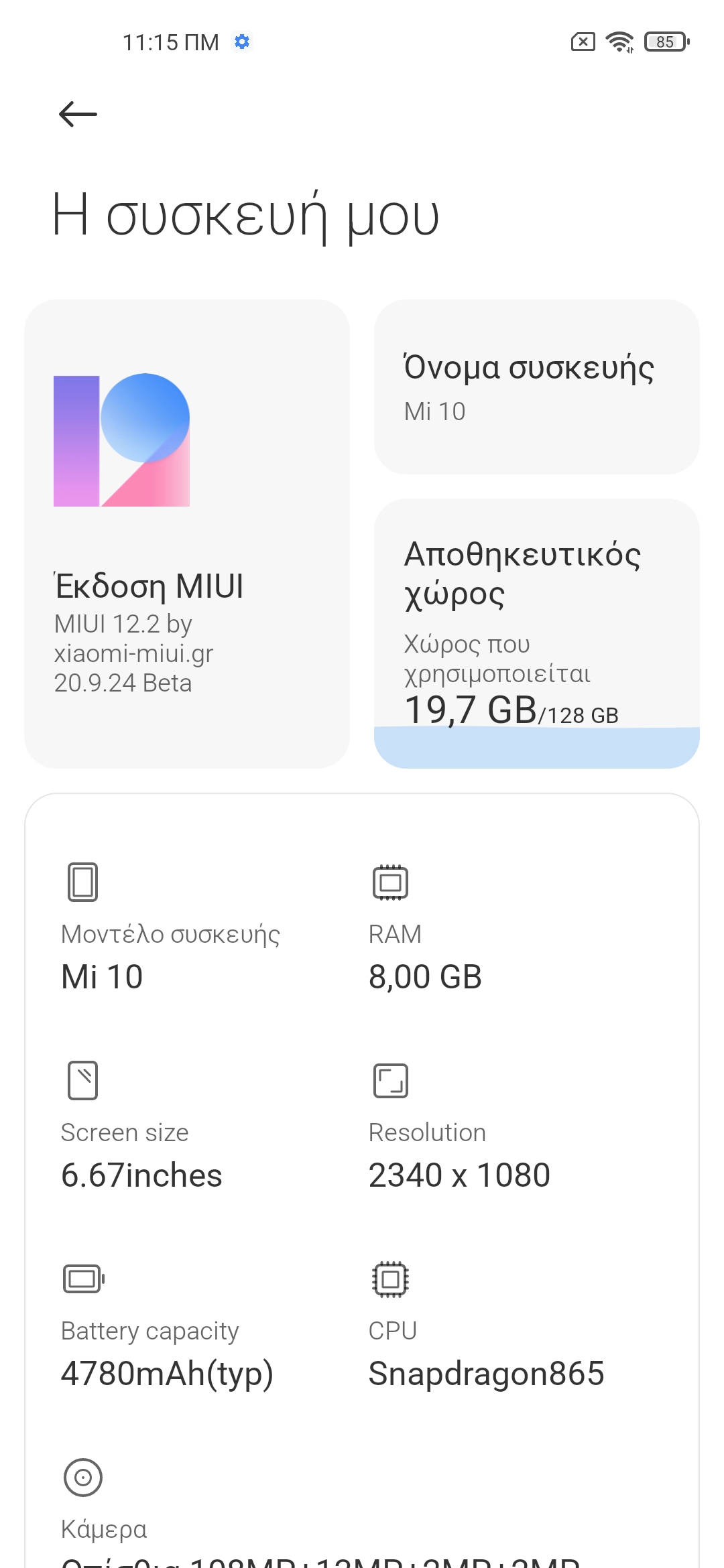Tap the Battery capacity icon

point(83,1279)
